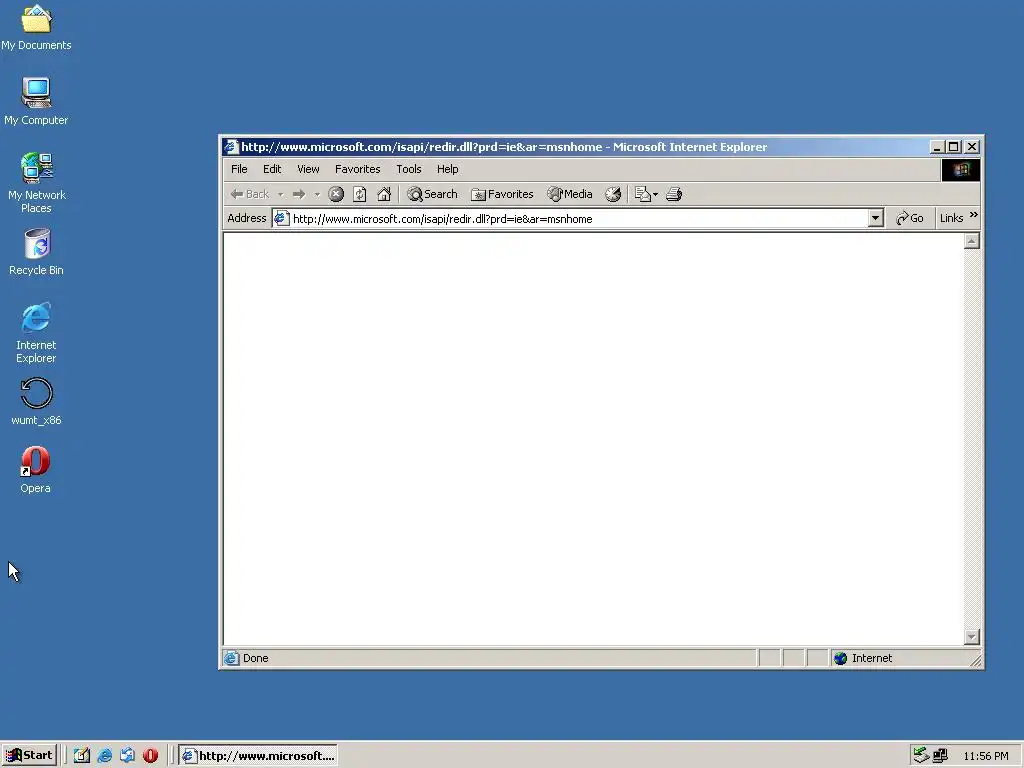Open the Favorites pane from the toolbar
Viewport: 1024px width, 768px height.
click(502, 194)
